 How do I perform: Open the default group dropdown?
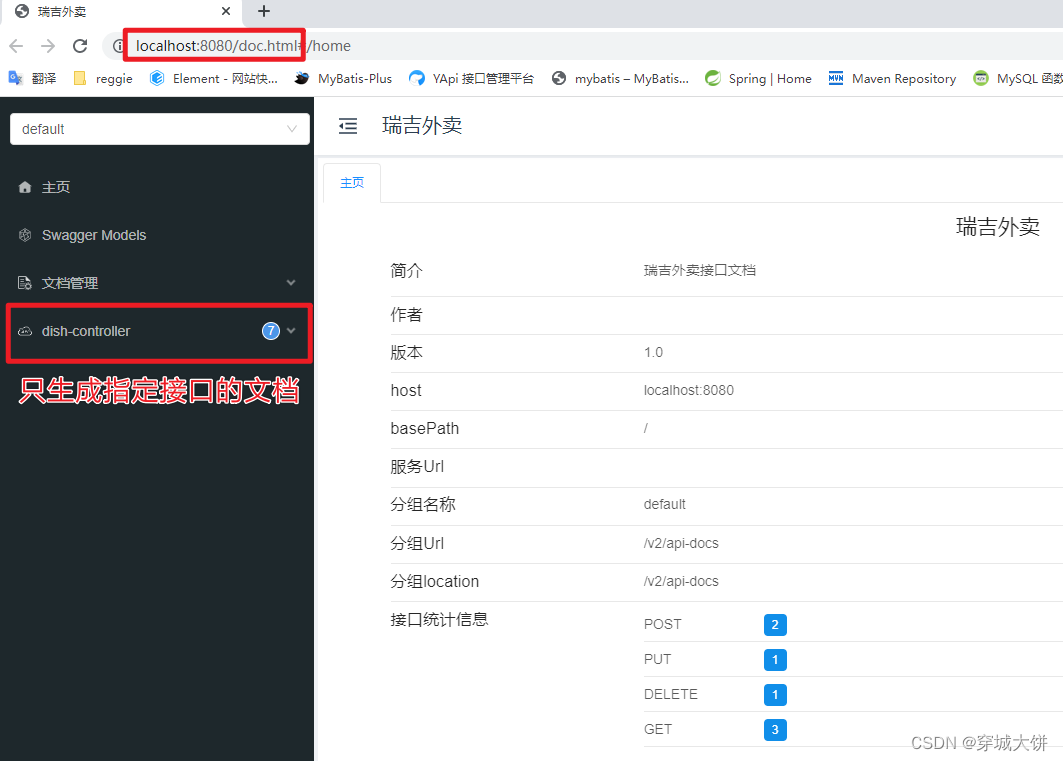tap(159, 129)
